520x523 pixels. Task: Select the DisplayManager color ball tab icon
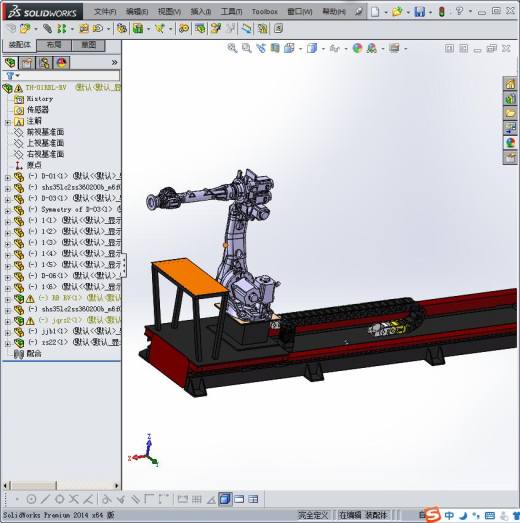coord(62,63)
